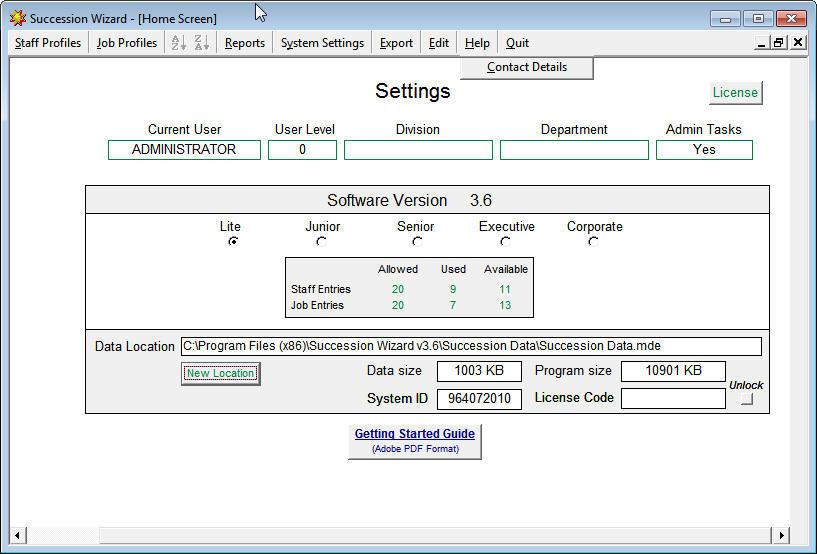Toggle the Unlock checkbox
817x554 pixels.
(747, 399)
